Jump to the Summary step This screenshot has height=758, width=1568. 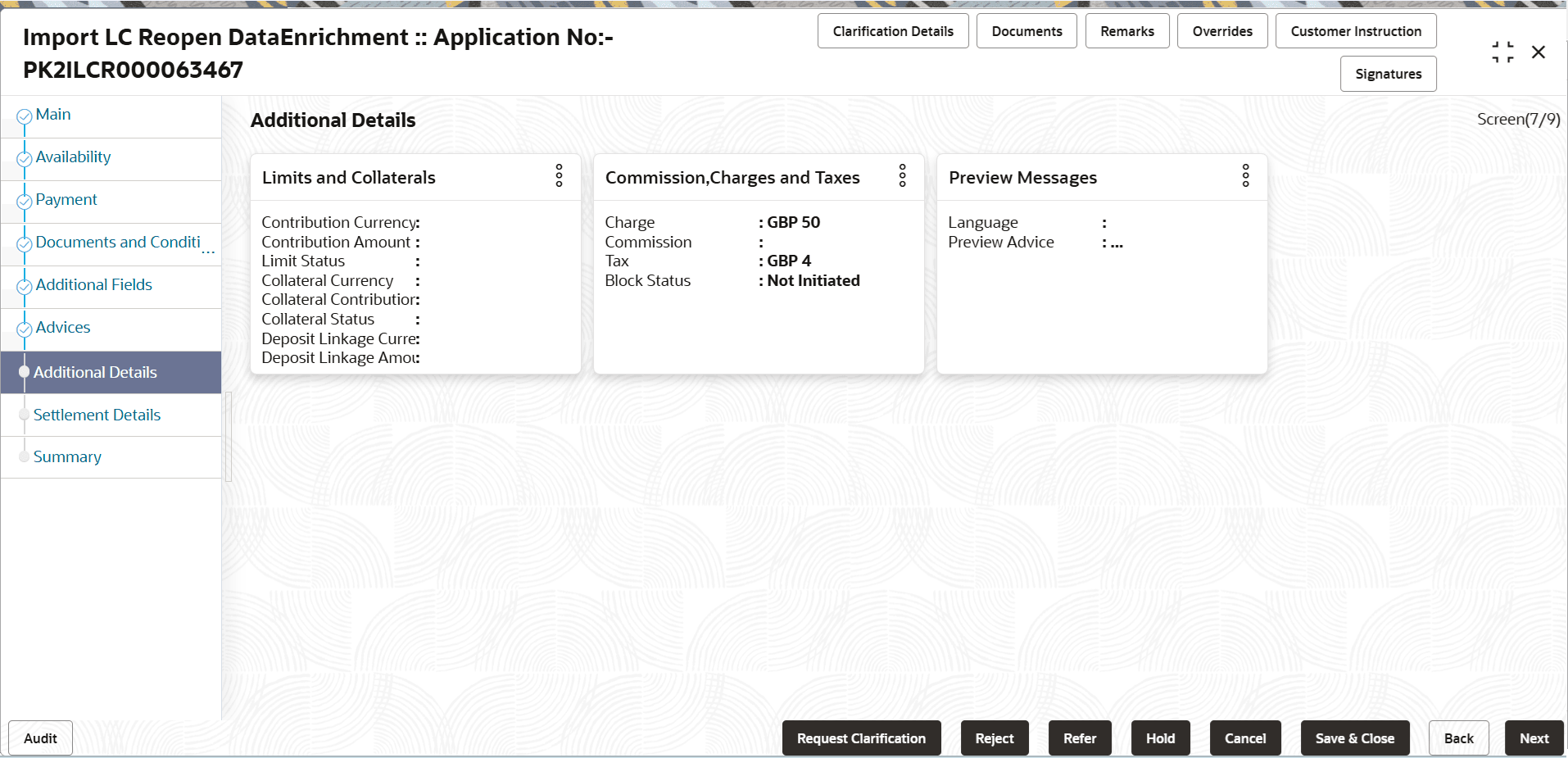pos(67,457)
